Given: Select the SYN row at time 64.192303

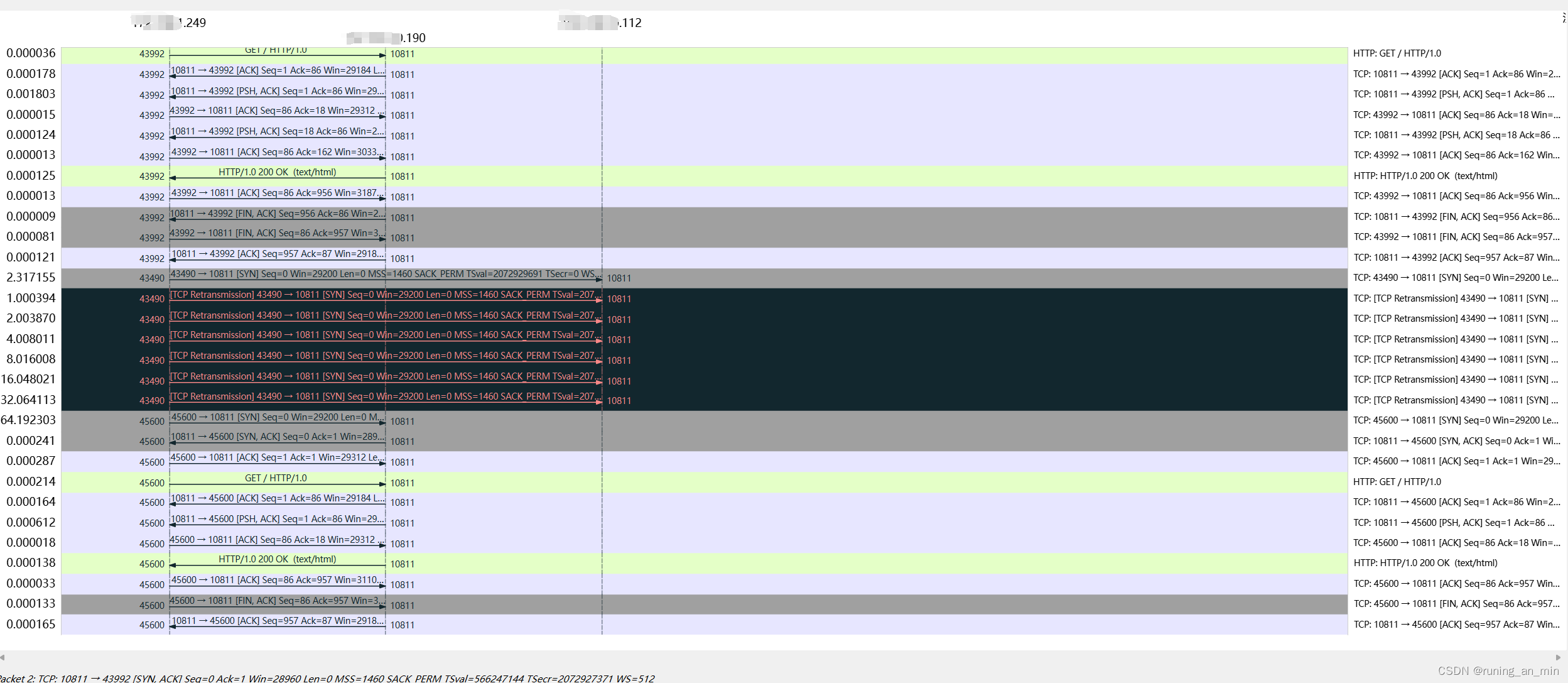Looking at the screenshot, I should 276,421.
